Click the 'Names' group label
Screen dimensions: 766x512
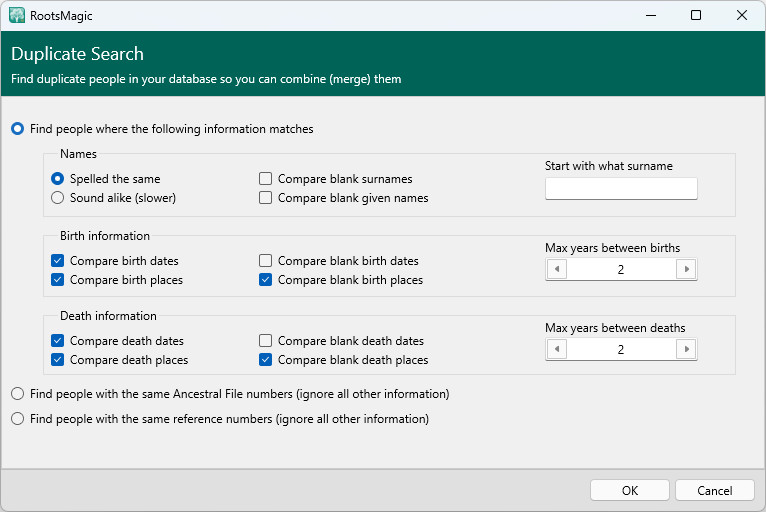pyautogui.click(x=78, y=154)
